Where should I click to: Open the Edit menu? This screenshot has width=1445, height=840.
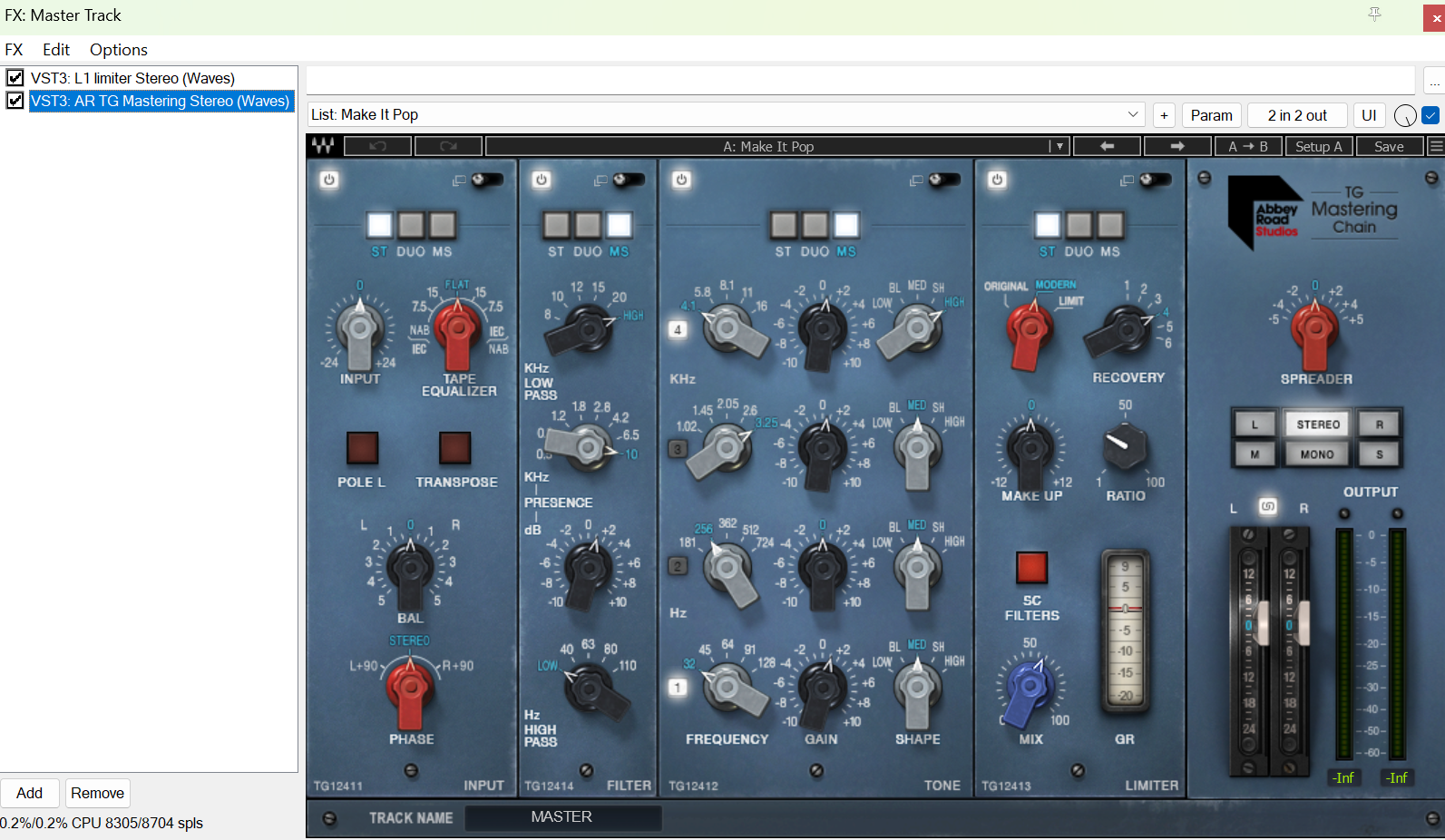[x=56, y=50]
